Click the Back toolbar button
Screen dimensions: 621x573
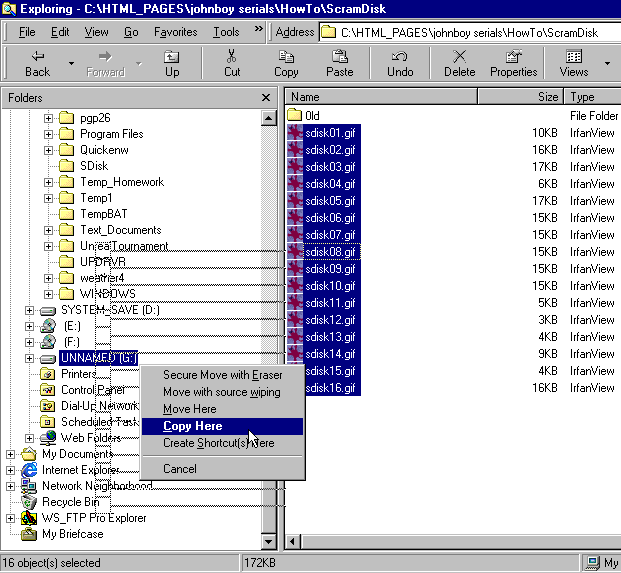[x=36, y=63]
